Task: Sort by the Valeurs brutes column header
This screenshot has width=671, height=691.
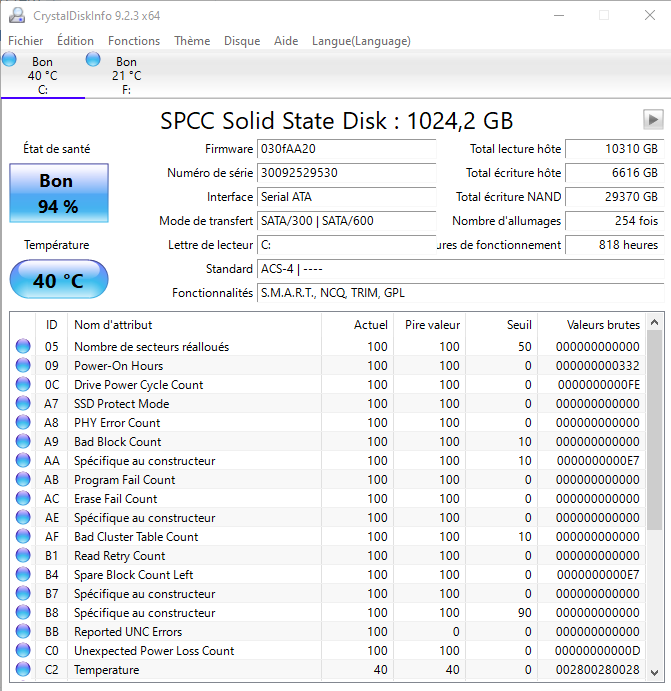Action: 602,324
